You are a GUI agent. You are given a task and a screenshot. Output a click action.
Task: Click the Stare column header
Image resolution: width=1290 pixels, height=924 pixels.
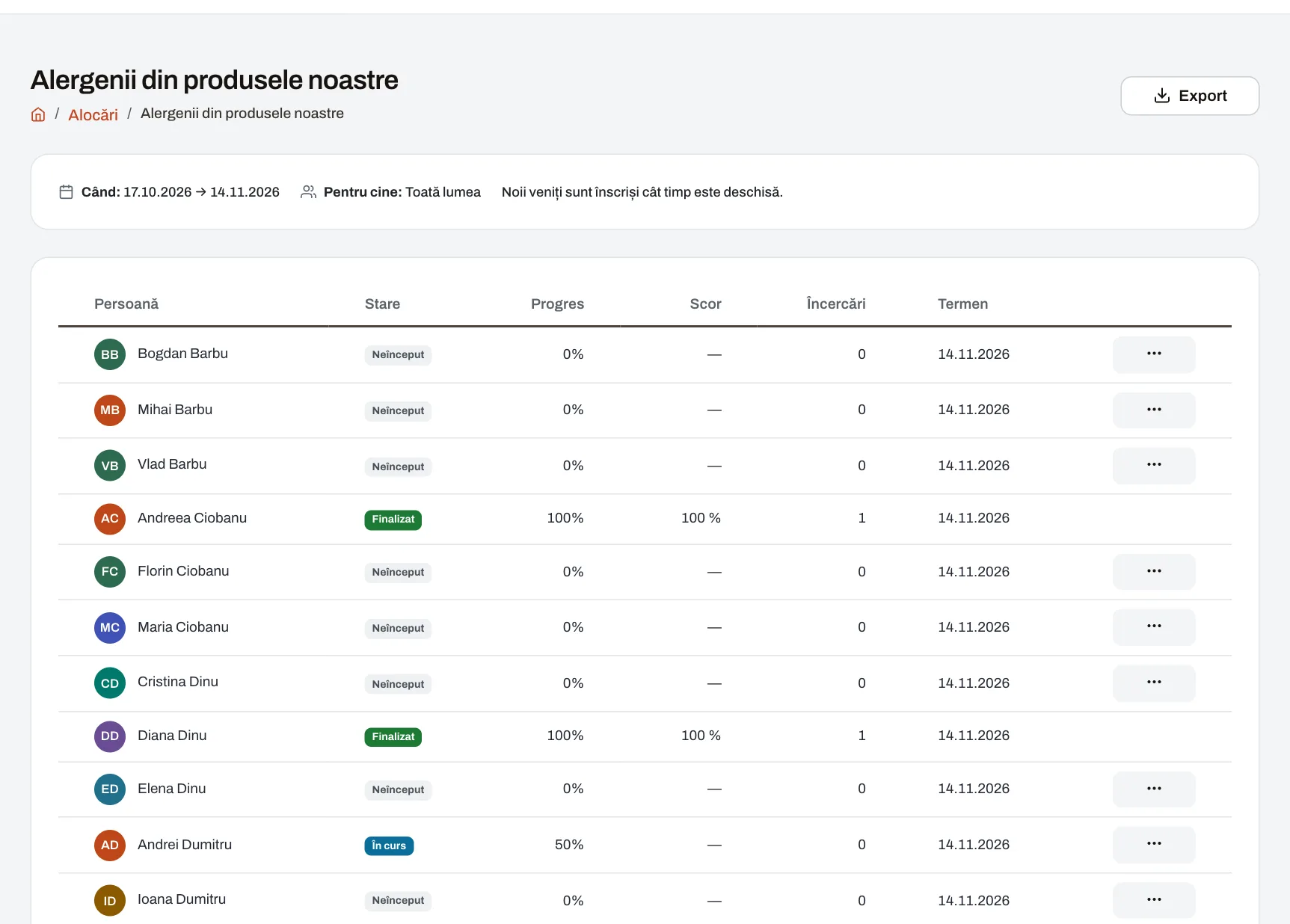point(382,304)
